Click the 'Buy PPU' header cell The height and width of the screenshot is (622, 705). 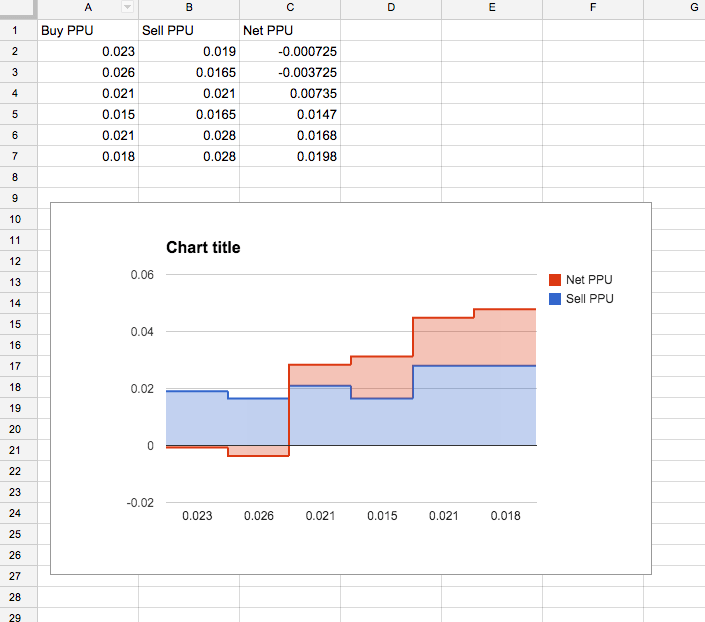(88, 30)
